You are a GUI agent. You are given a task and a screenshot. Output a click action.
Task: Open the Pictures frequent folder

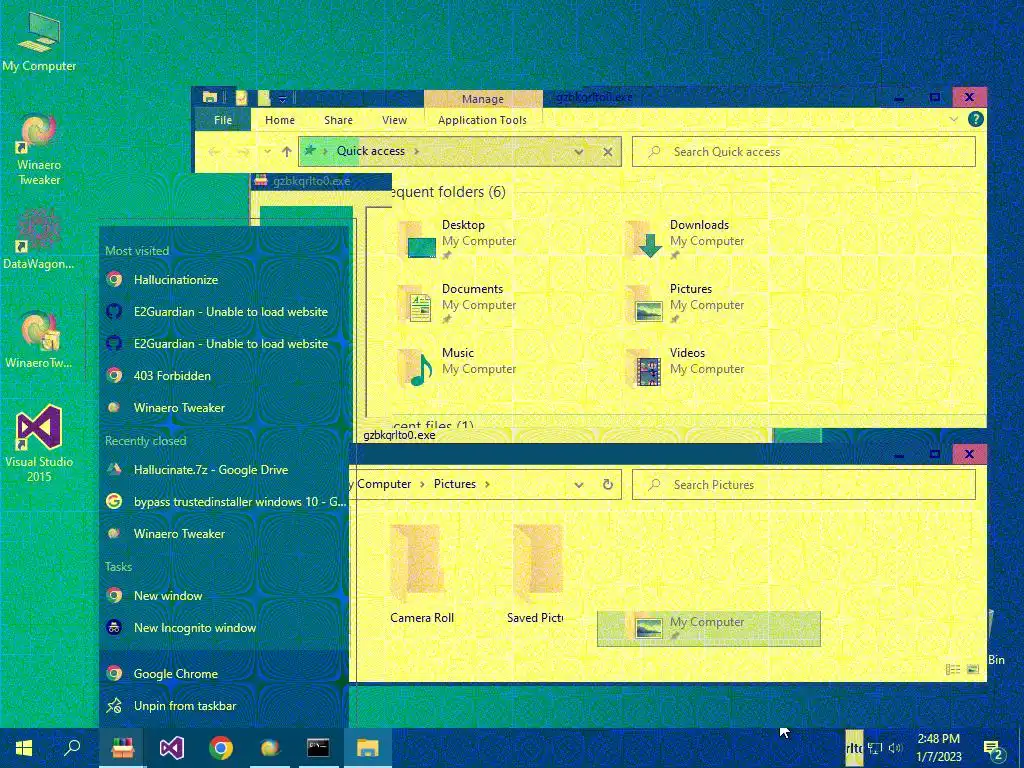tap(686, 304)
